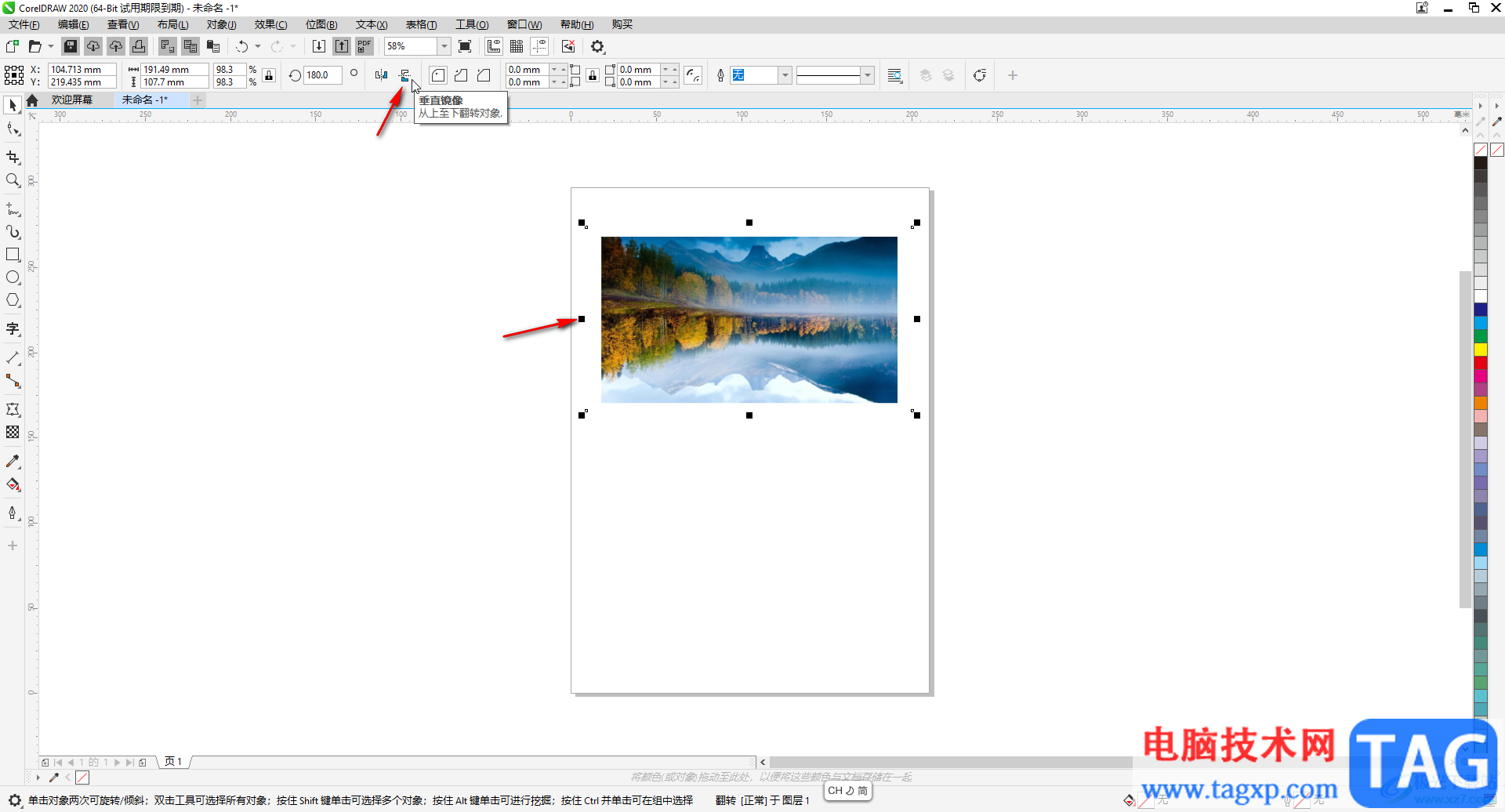Open the line style dropdown
Viewport: 1505px width, 812px height.
pos(867,75)
